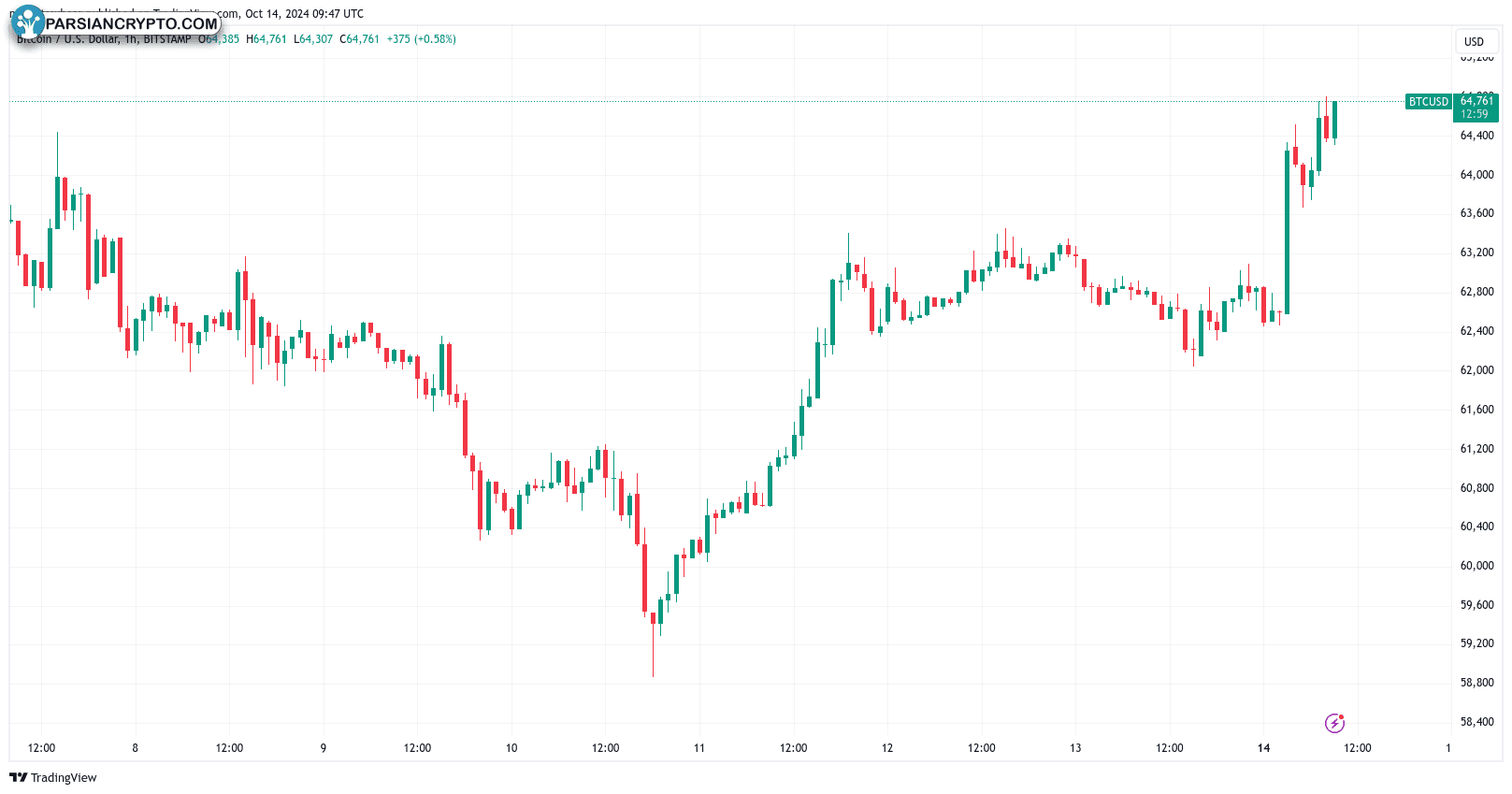The image size is (1512, 794).
Task: Click the 64,400 price axis label
Action: 1476,136
